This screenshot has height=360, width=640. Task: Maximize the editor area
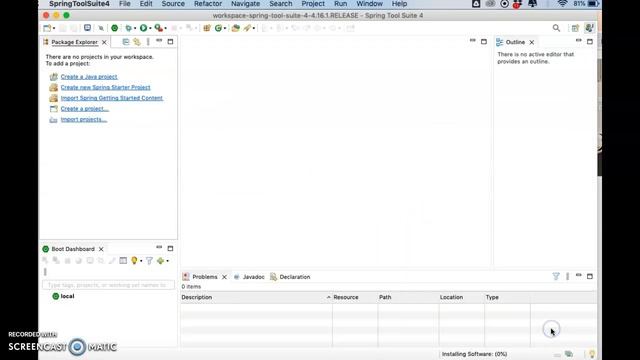484,42
